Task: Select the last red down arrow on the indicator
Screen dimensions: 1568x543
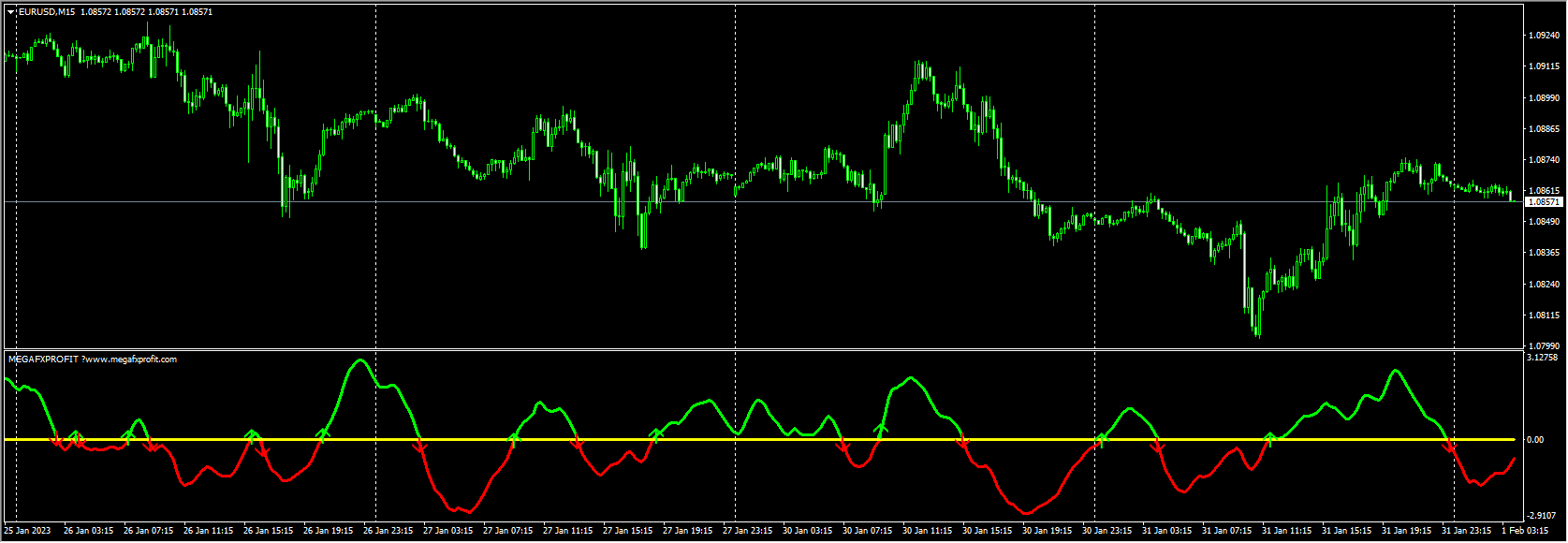Action: pyautogui.click(x=1450, y=448)
